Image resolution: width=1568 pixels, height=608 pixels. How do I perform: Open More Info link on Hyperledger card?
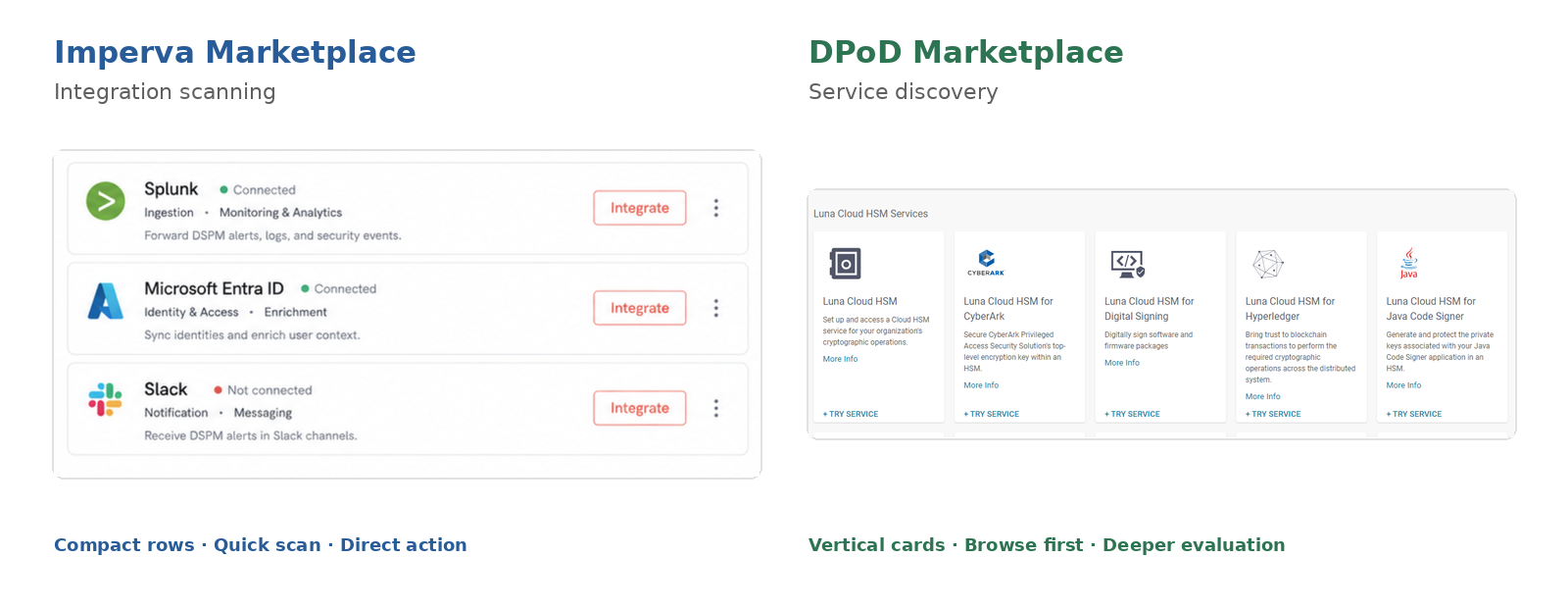1263,396
